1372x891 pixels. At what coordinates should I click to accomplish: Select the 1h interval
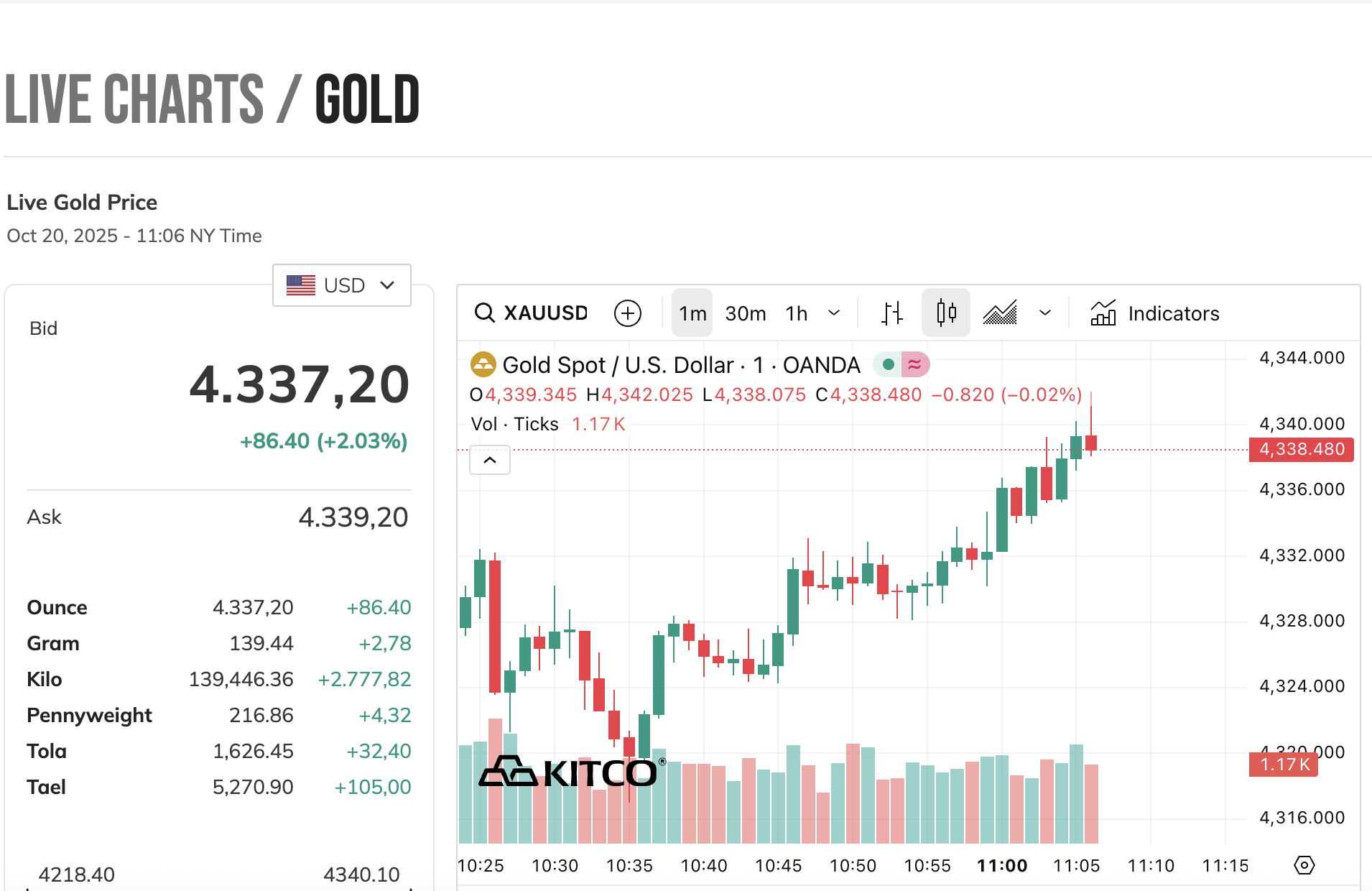[797, 313]
